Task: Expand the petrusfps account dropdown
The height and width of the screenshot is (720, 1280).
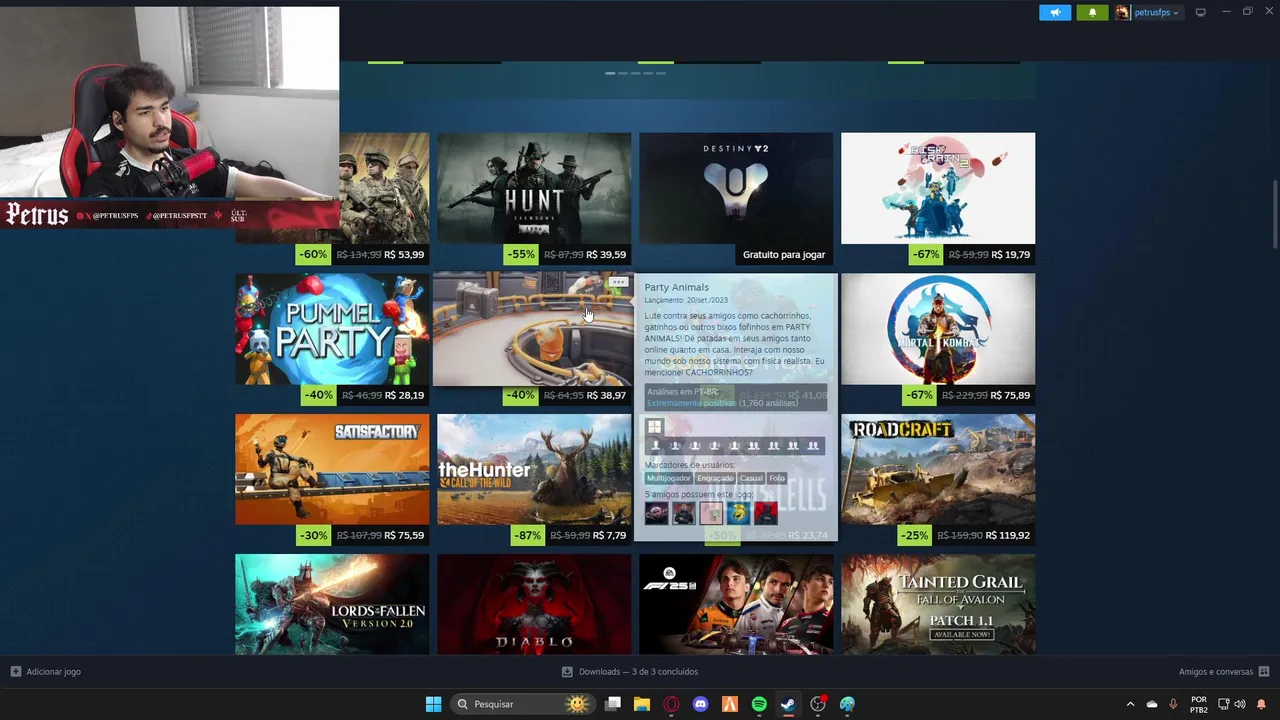Action: tap(1156, 12)
